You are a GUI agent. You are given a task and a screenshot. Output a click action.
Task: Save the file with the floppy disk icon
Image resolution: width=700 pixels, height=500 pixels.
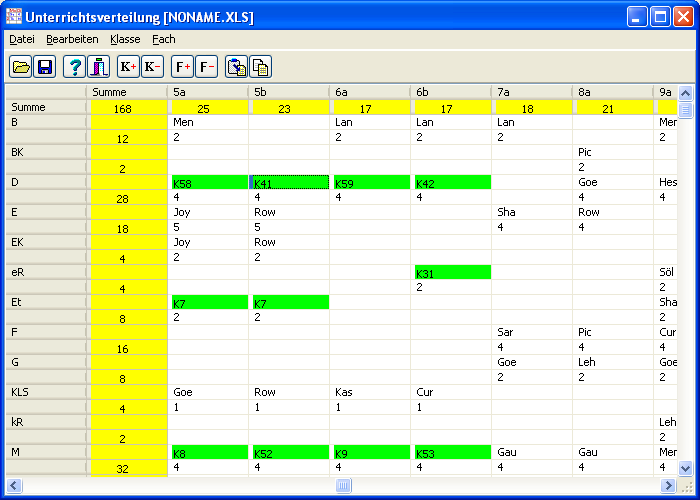[44, 67]
